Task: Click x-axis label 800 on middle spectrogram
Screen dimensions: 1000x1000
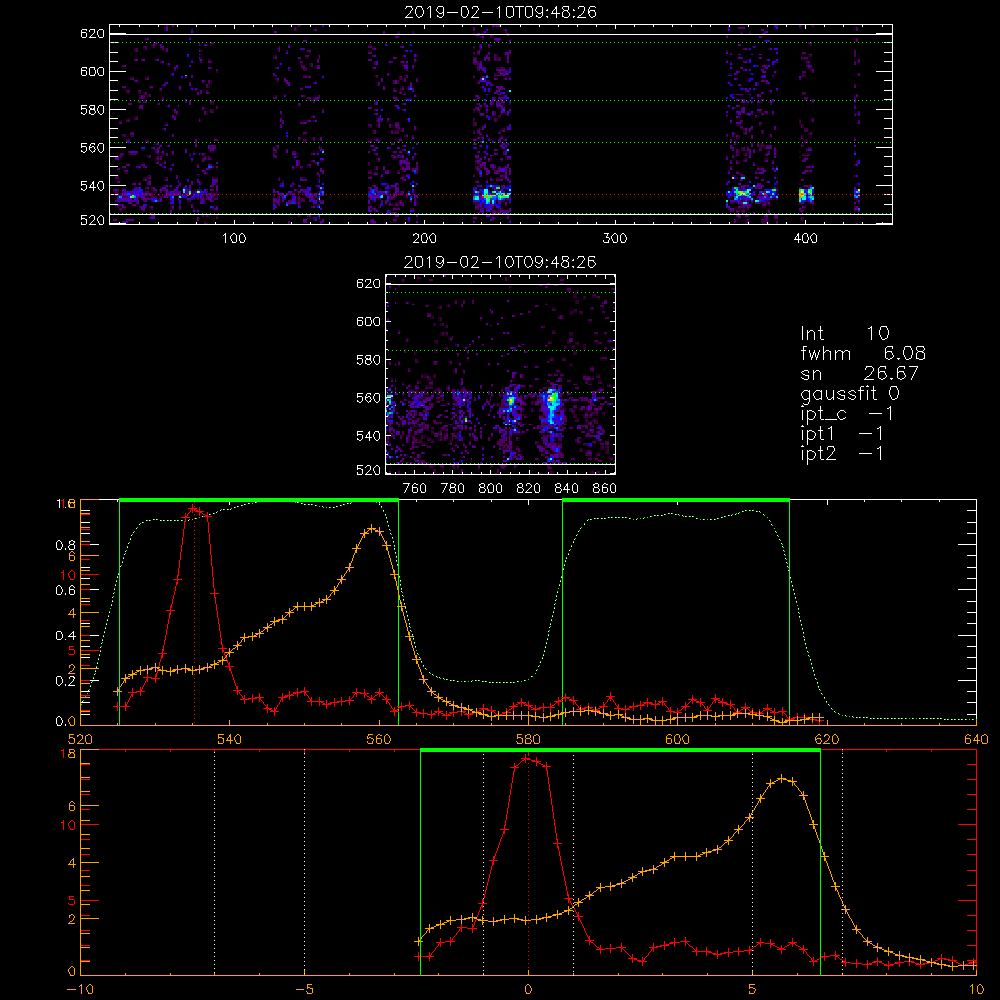Action: pyautogui.click(x=490, y=489)
